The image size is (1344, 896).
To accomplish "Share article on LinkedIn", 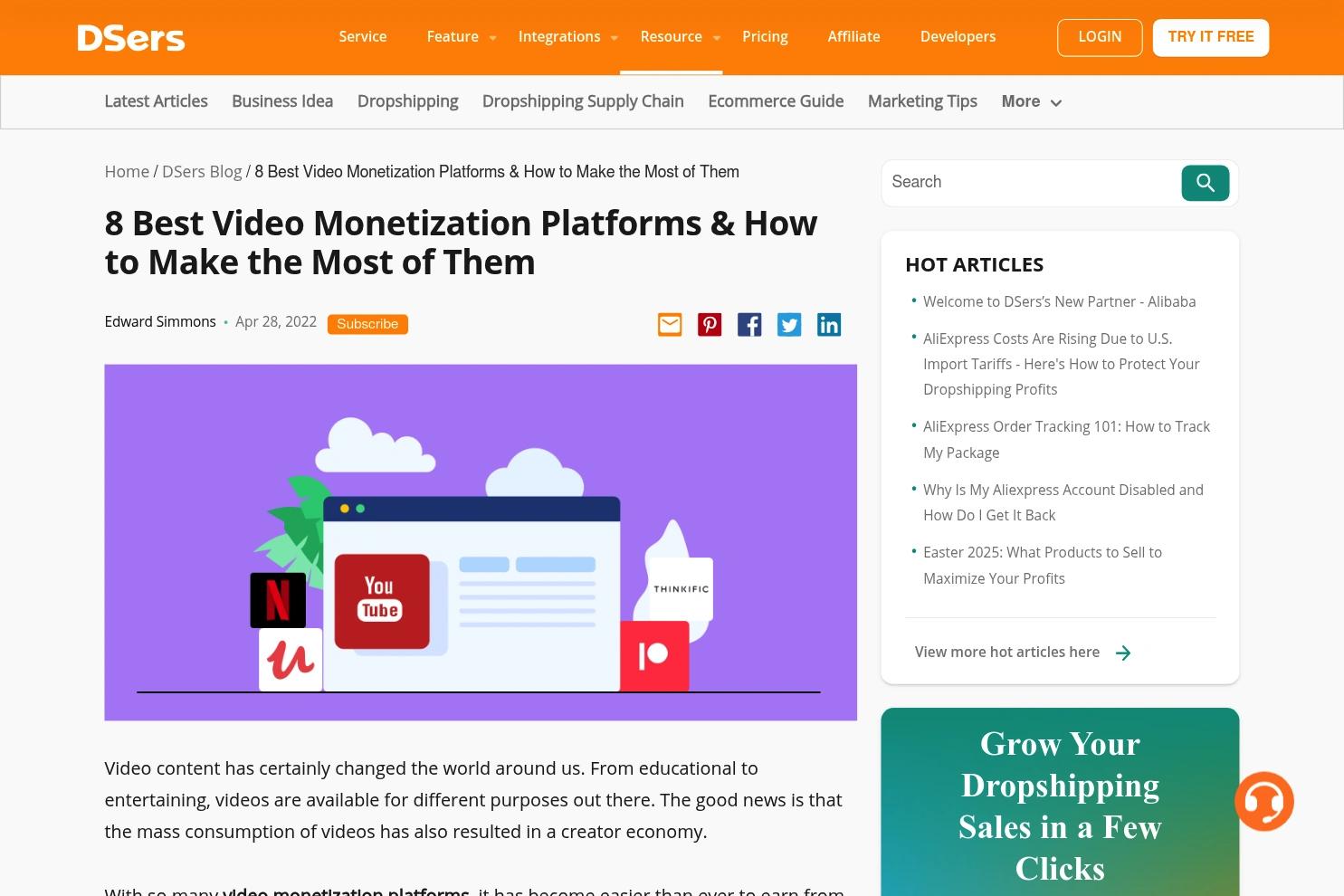I will pyautogui.click(x=829, y=325).
